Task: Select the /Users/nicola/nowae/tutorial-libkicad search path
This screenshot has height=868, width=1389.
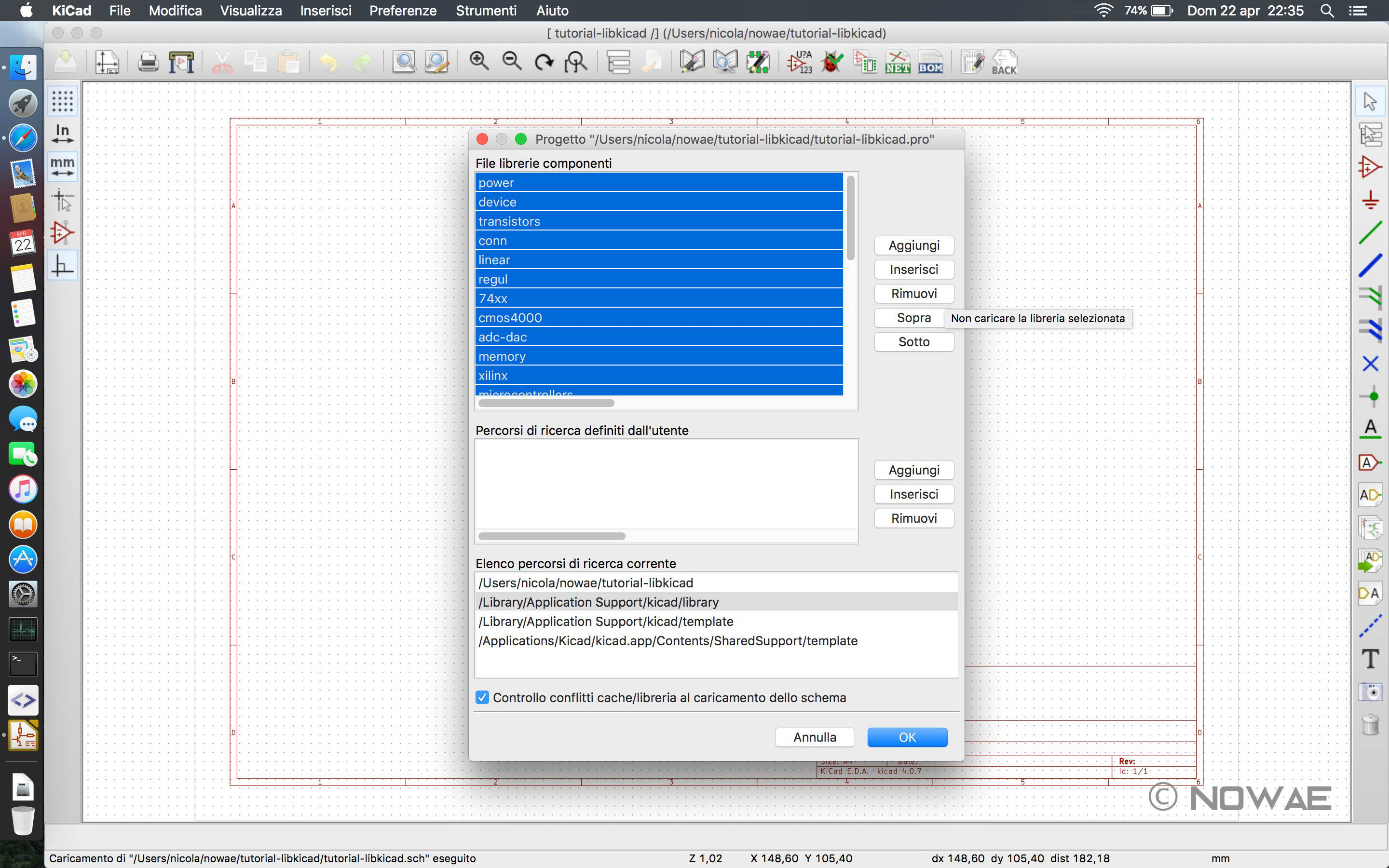Action: pyautogui.click(x=716, y=583)
